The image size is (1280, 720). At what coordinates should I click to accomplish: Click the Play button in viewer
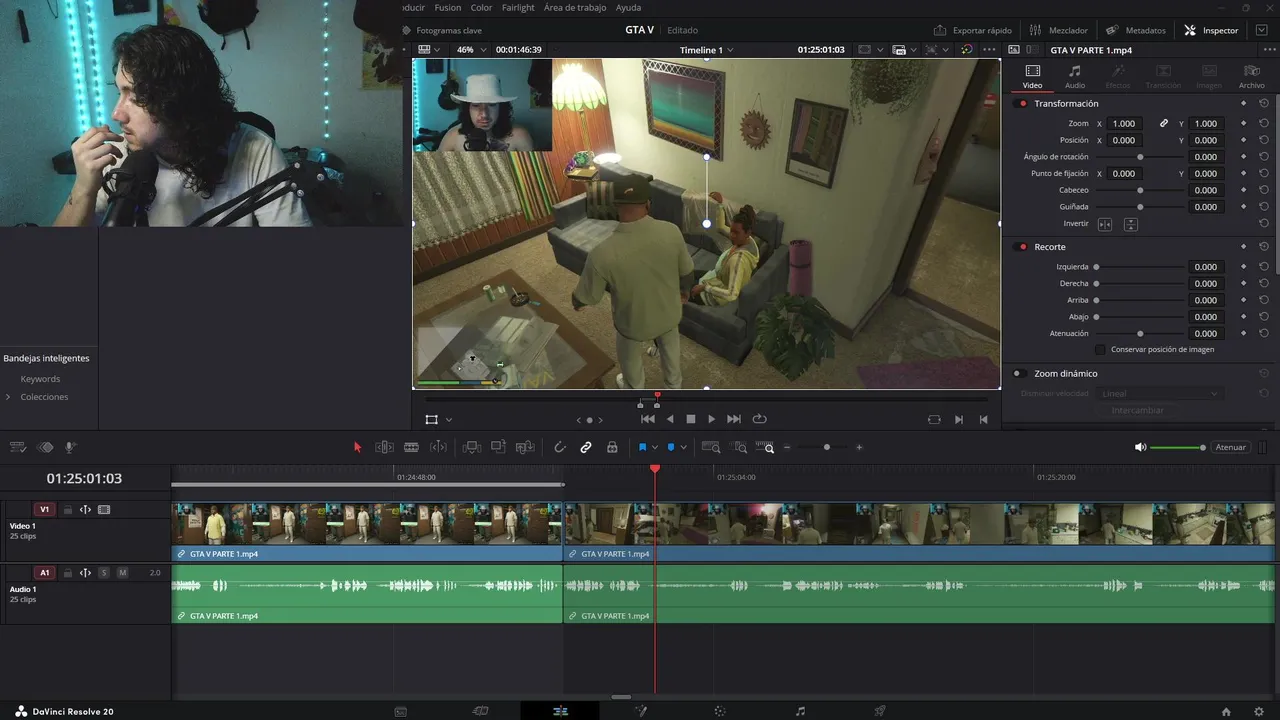[x=711, y=419]
